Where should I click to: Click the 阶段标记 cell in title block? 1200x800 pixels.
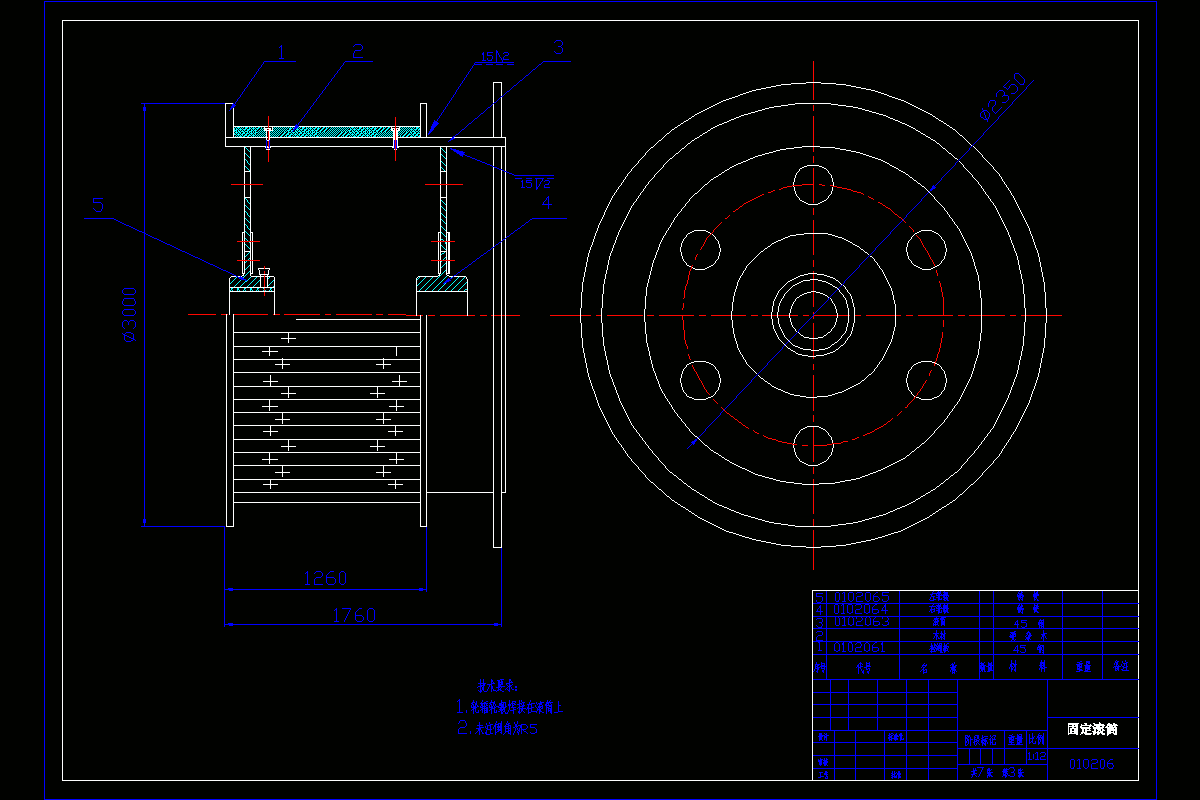coord(981,741)
